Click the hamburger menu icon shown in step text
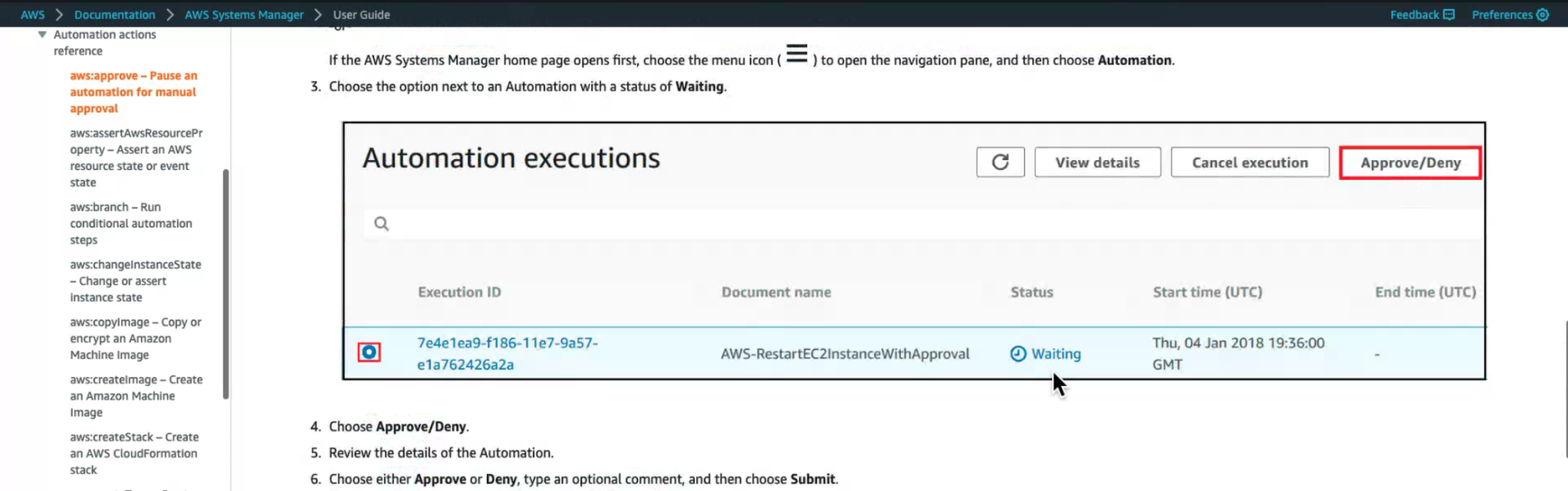The height and width of the screenshot is (491, 1568). click(x=797, y=54)
